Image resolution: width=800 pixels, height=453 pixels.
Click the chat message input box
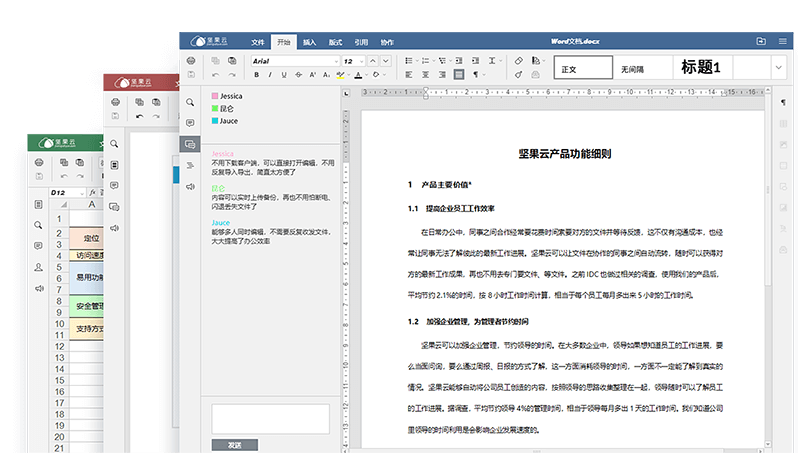pos(270,418)
